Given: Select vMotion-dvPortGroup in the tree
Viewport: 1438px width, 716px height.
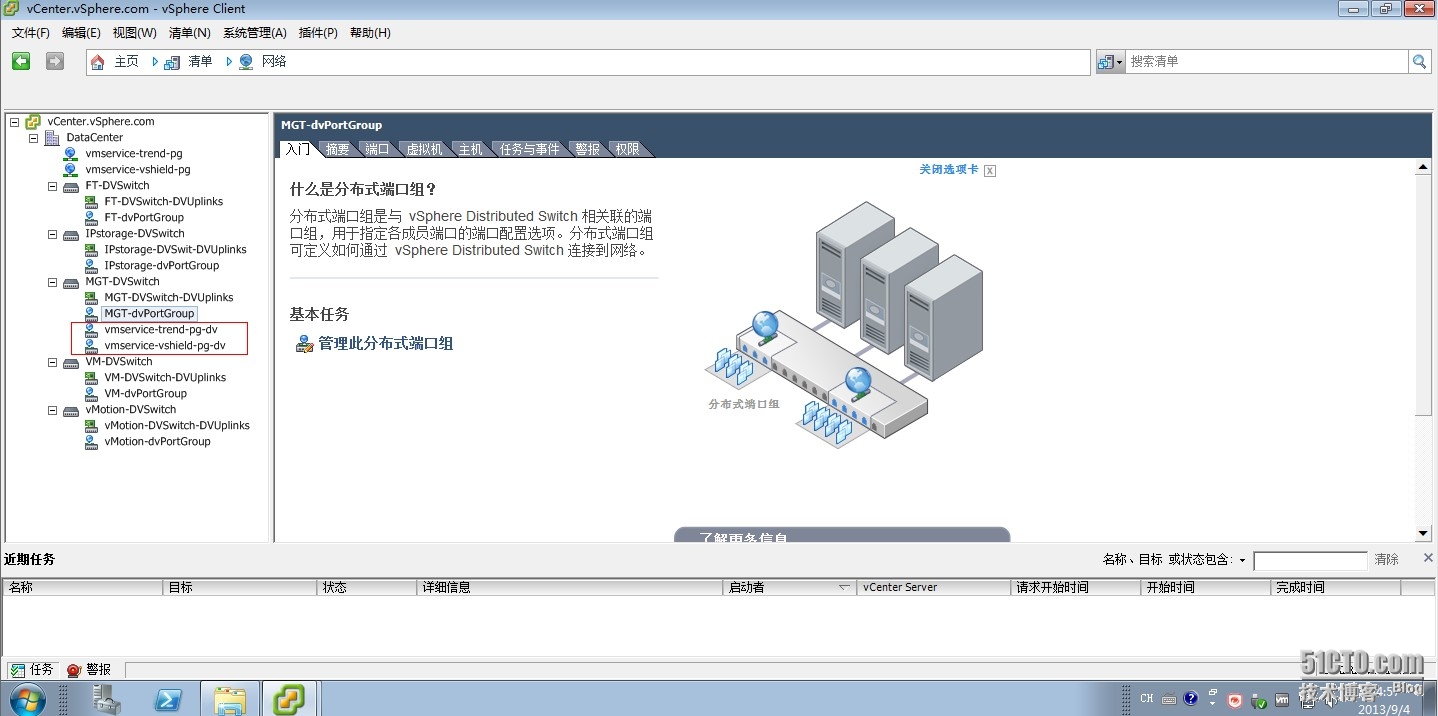Looking at the screenshot, I should tap(157, 442).
